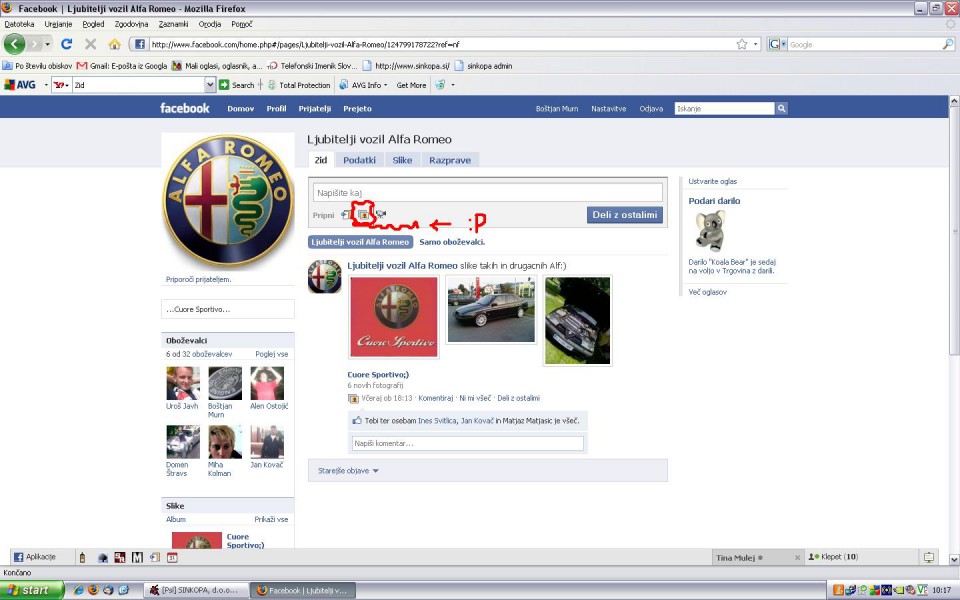Click the Facebook logo in the header
Image resolution: width=960 pixels, height=600 pixels.
[x=185, y=108]
